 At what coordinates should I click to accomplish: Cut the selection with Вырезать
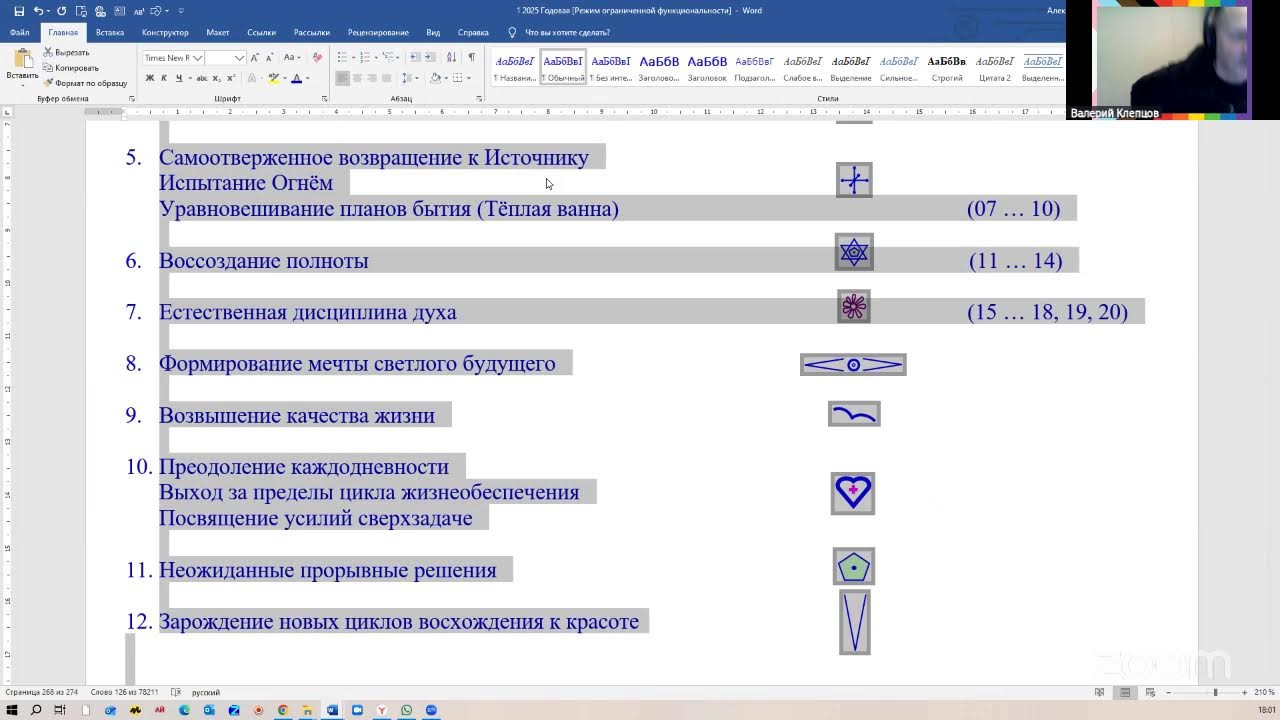(67, 52)
